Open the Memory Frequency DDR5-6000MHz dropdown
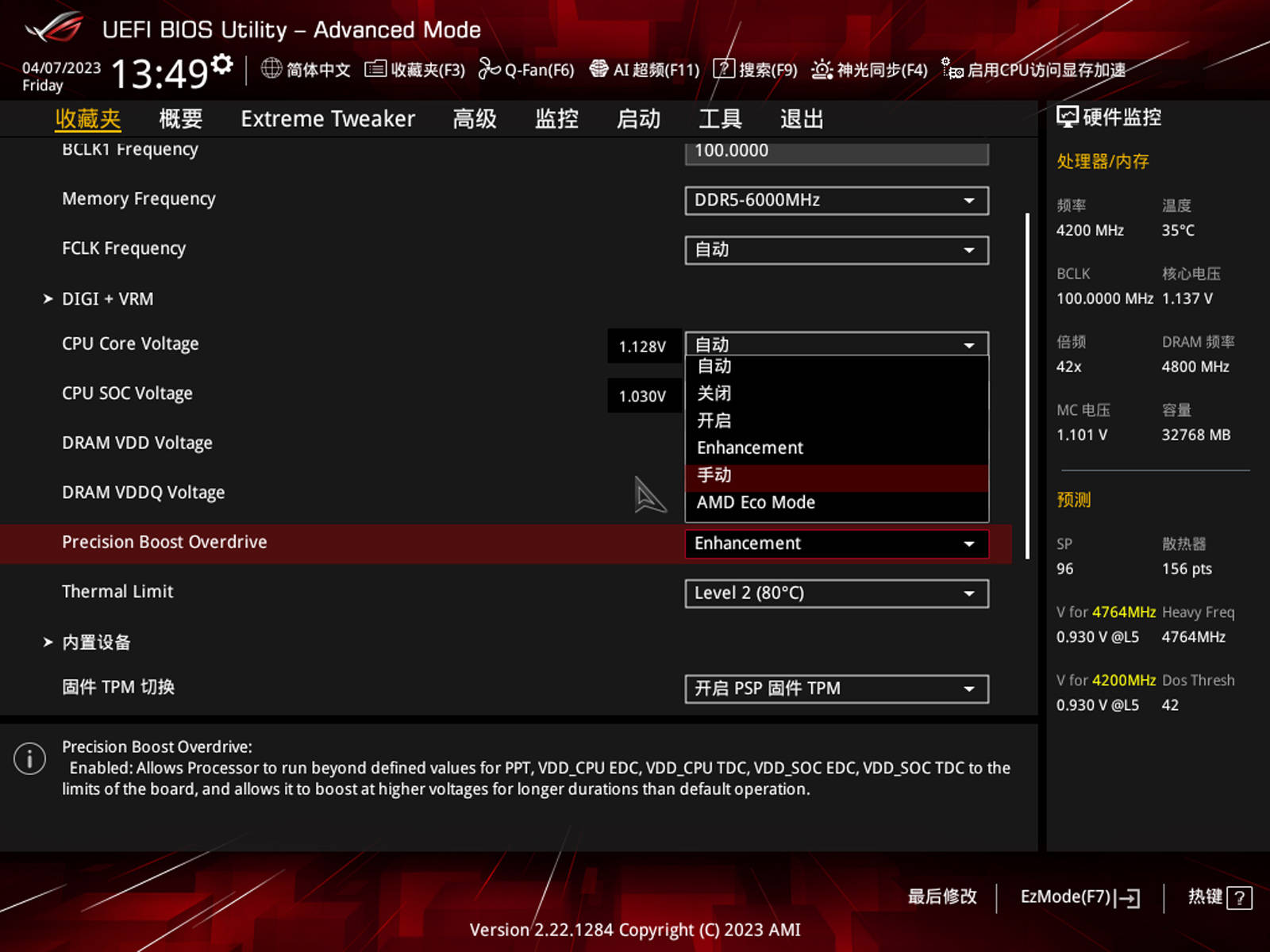Image resolution: width=1270 pixels, height=952 pixels. point(837,201)
